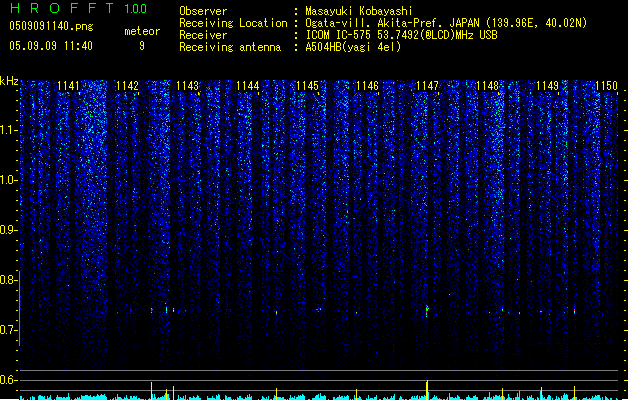Click the 0.9 frequency axis label
The height and width of the screenshot is (400, 629).
click(x=9, y=230)
